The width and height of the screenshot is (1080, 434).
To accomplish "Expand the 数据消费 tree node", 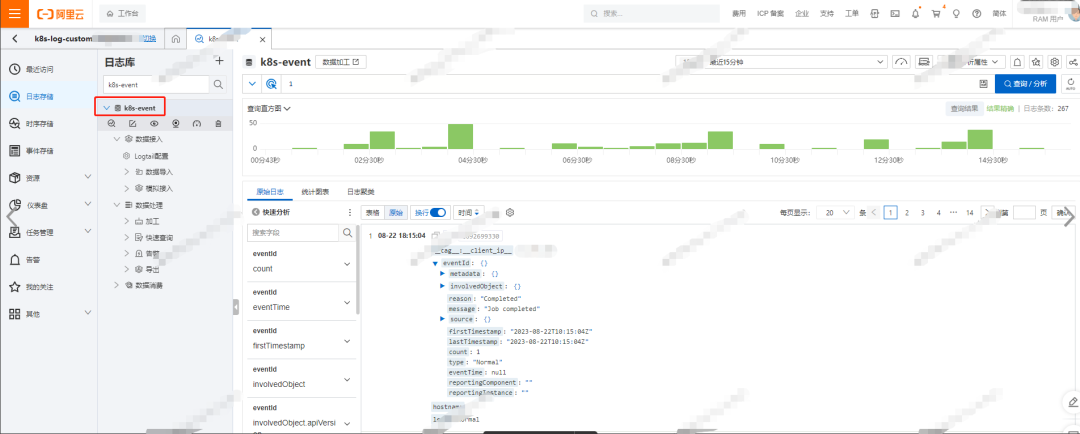I will click(x=117, y=285).
